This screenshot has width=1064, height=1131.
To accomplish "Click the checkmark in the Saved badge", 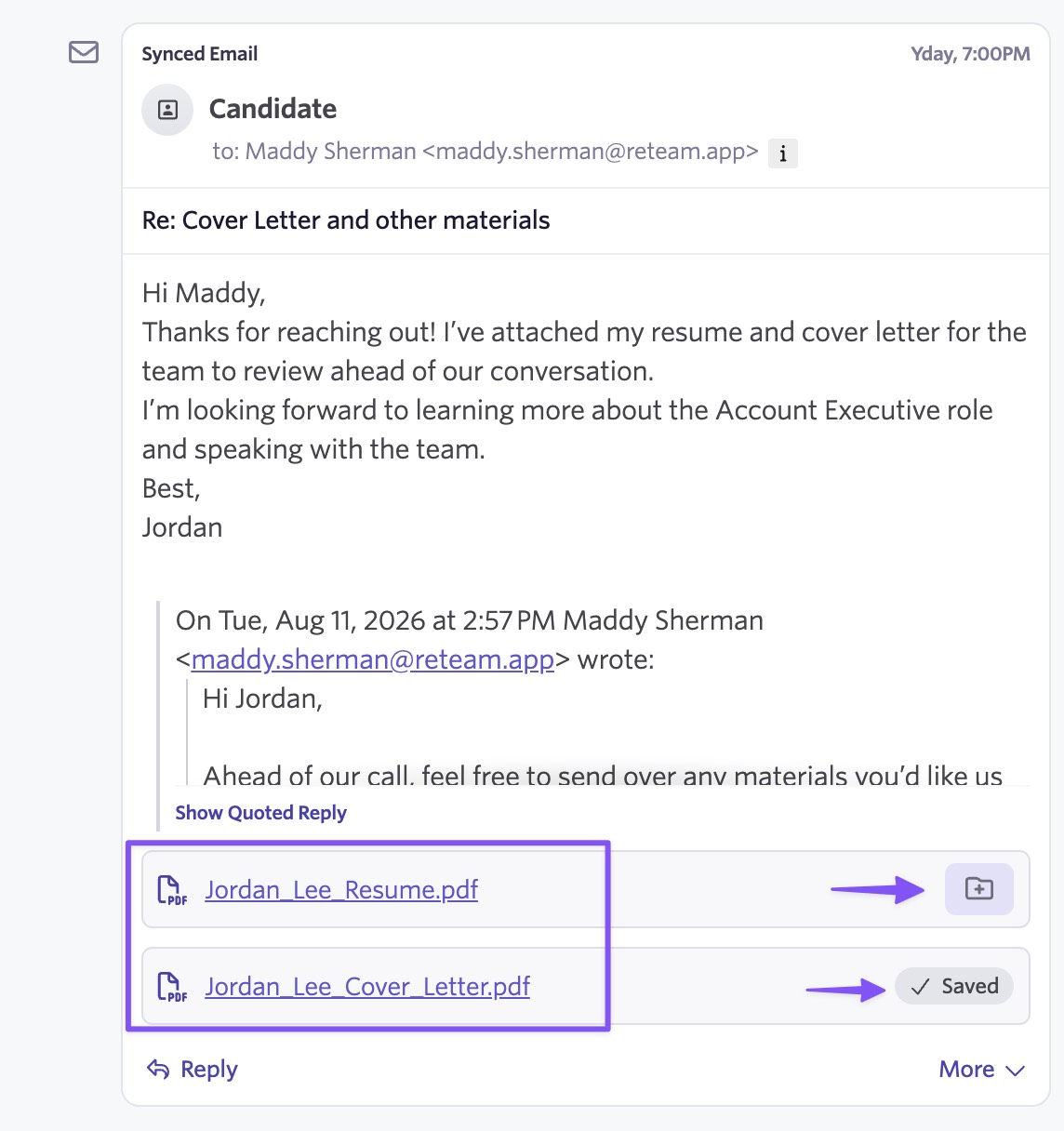I will tap(921, 987).
